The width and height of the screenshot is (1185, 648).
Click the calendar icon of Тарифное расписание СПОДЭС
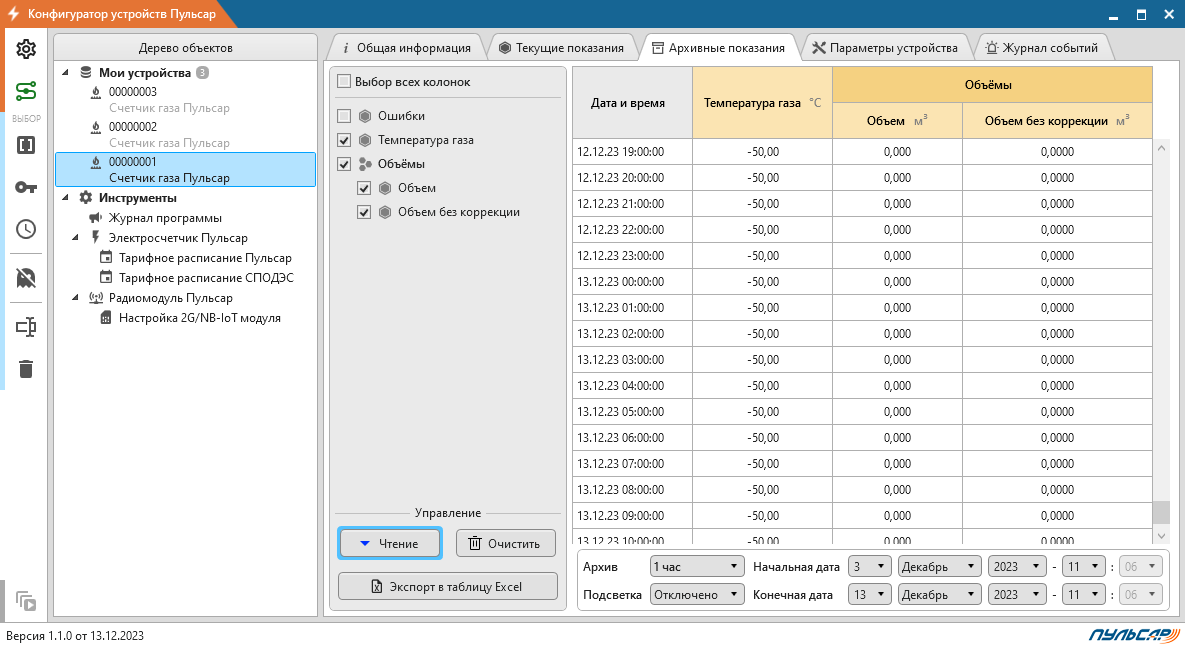point(106,277)
